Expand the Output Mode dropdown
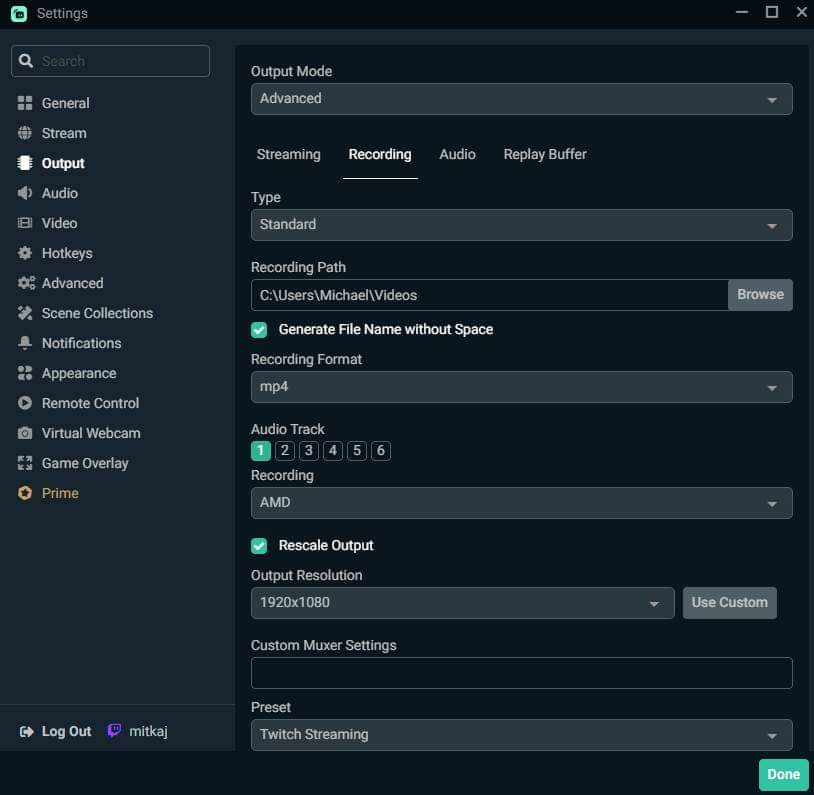This screenshot has height=795, width=814. click(x=521, y=99)
